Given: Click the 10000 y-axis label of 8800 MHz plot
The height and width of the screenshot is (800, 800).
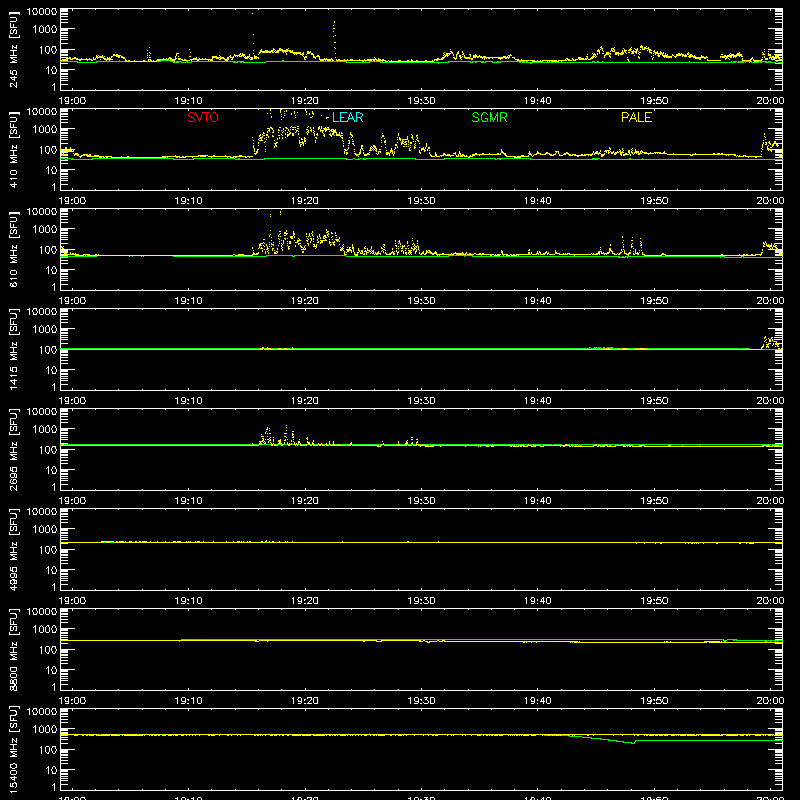Looking at the screenshot, I should coord(42,612).
